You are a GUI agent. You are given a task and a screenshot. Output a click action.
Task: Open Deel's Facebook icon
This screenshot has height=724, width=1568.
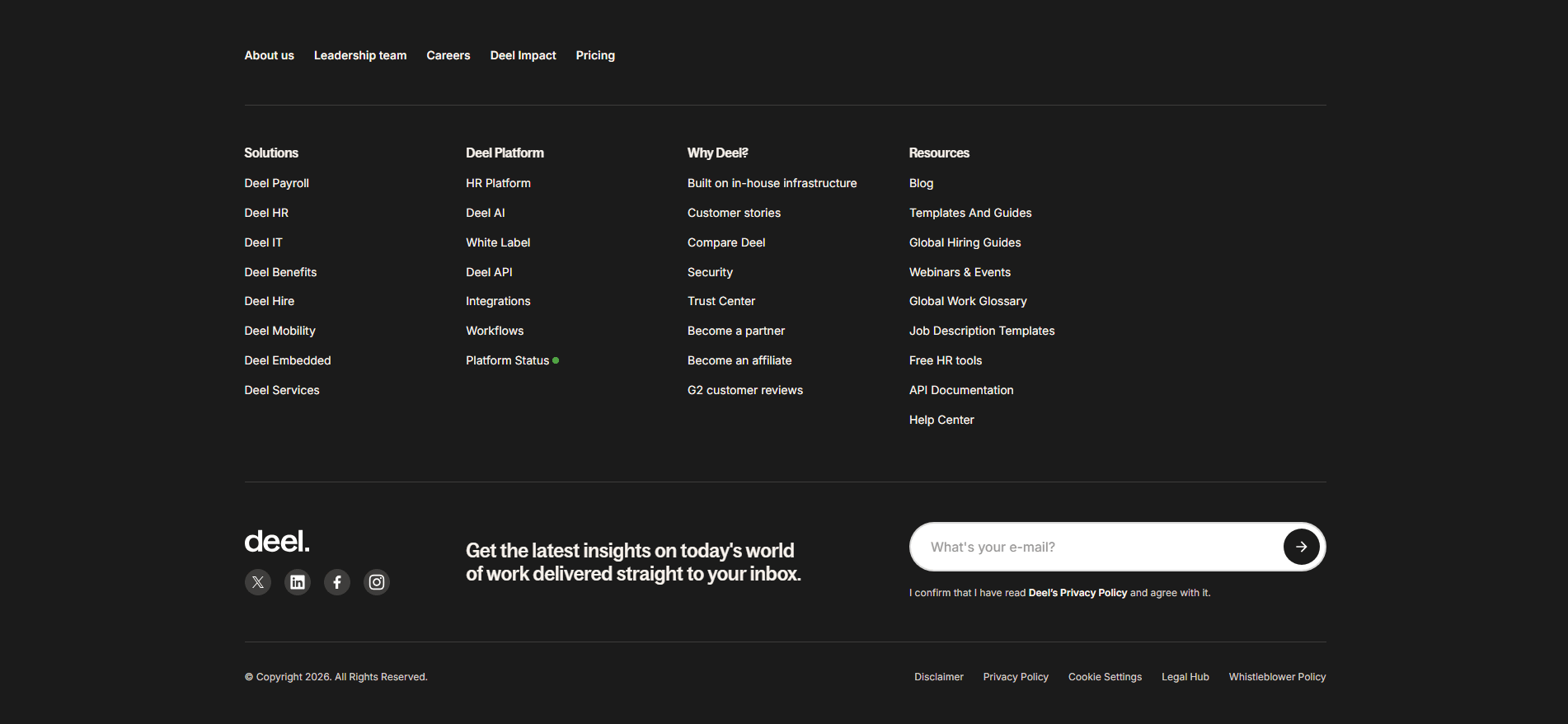[x=337, y=582]
